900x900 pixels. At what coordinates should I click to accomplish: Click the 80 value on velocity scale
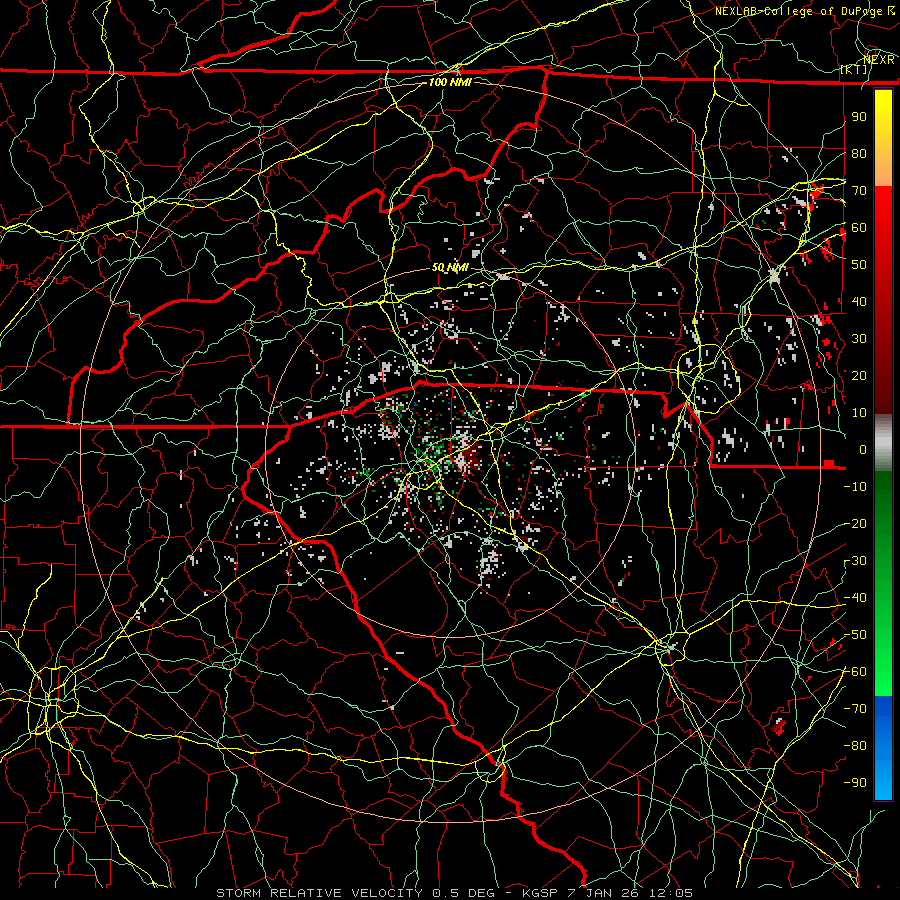pos(859,153)
